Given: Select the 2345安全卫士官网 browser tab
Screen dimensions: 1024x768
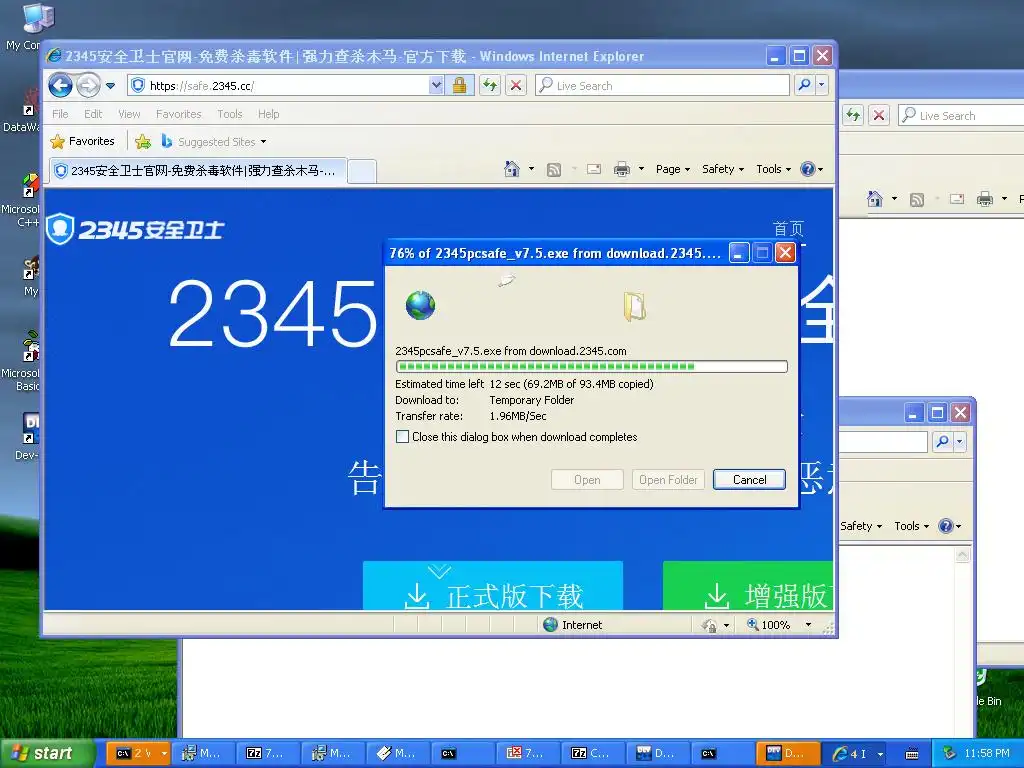Looking at the screenshot, I should 197,171.
